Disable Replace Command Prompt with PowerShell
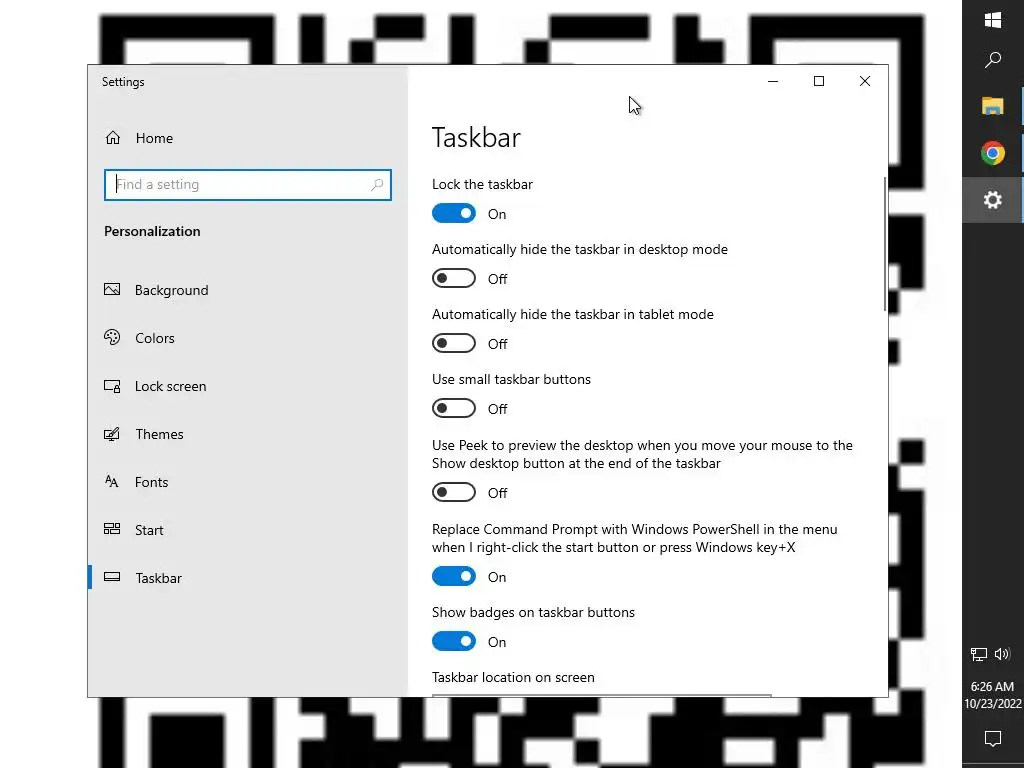The height and width of the screenshot is (768, 1024). point(454,577)
